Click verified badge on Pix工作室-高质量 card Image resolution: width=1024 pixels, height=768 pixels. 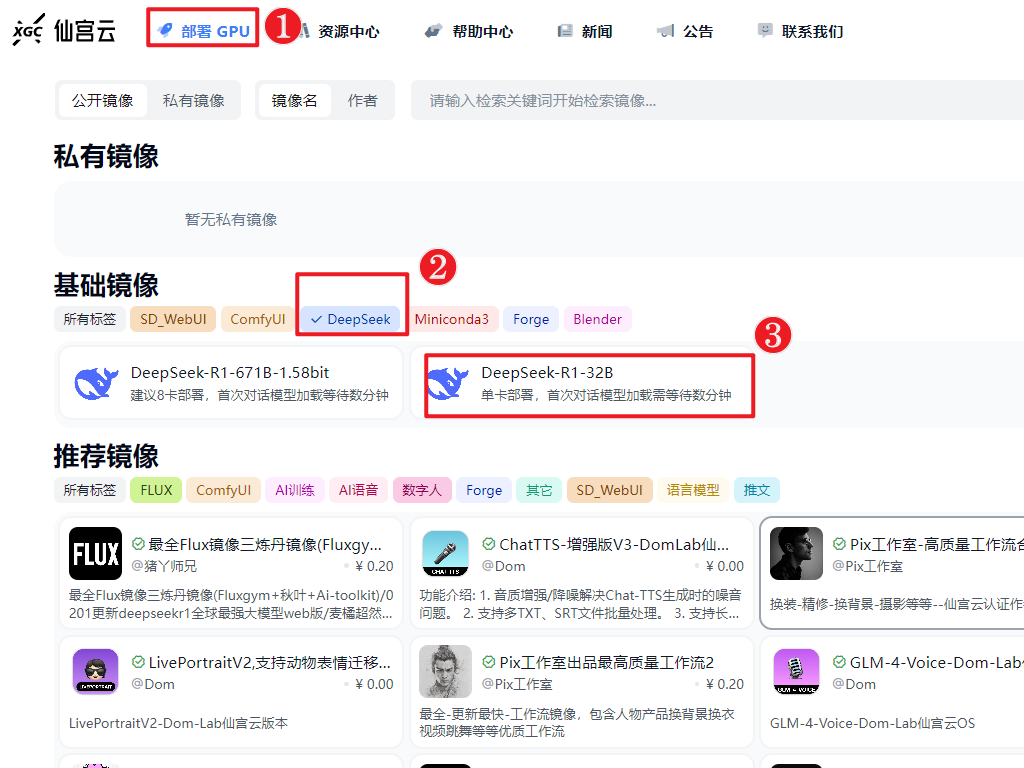tap(839, 544)
